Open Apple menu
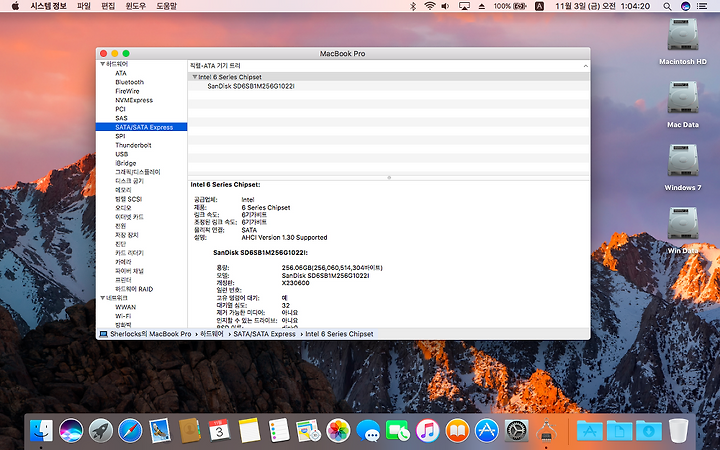 [15, 6]
